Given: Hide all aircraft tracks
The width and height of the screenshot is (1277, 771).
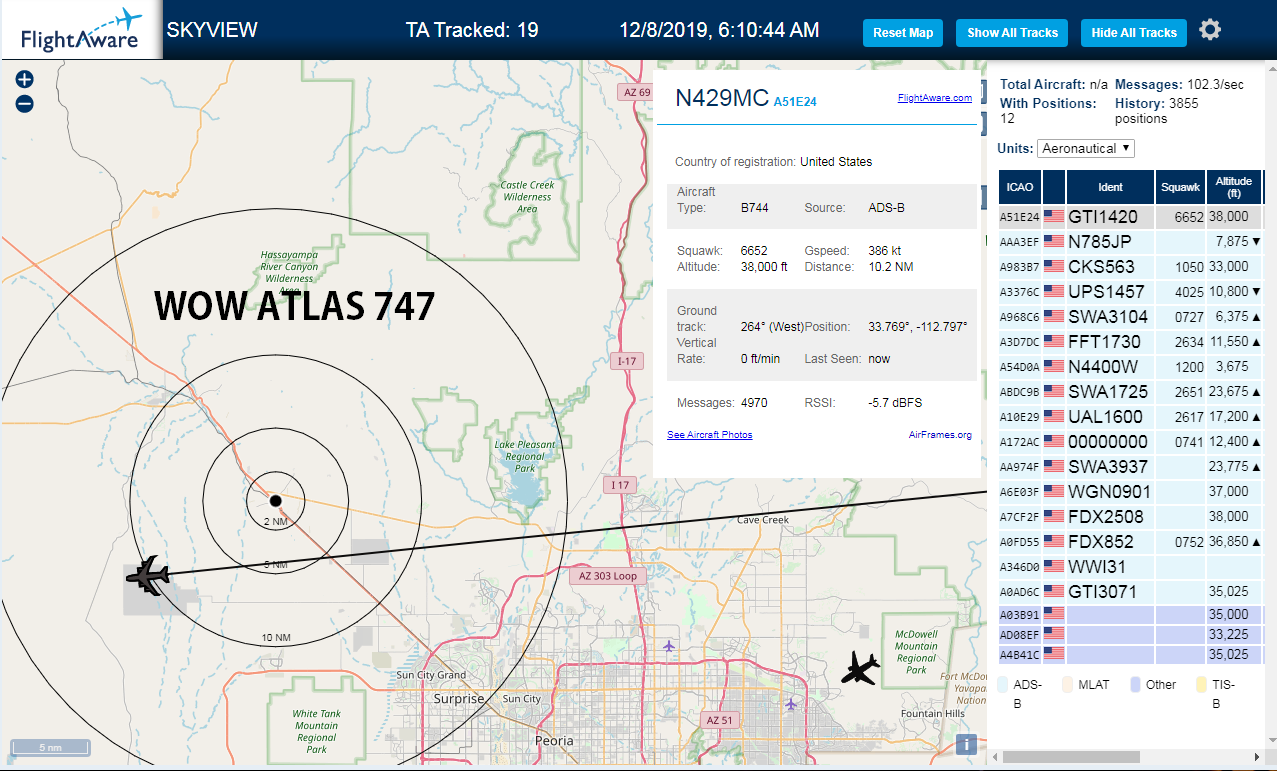Looking at the screenshot, I should [x=1134, y=33].
